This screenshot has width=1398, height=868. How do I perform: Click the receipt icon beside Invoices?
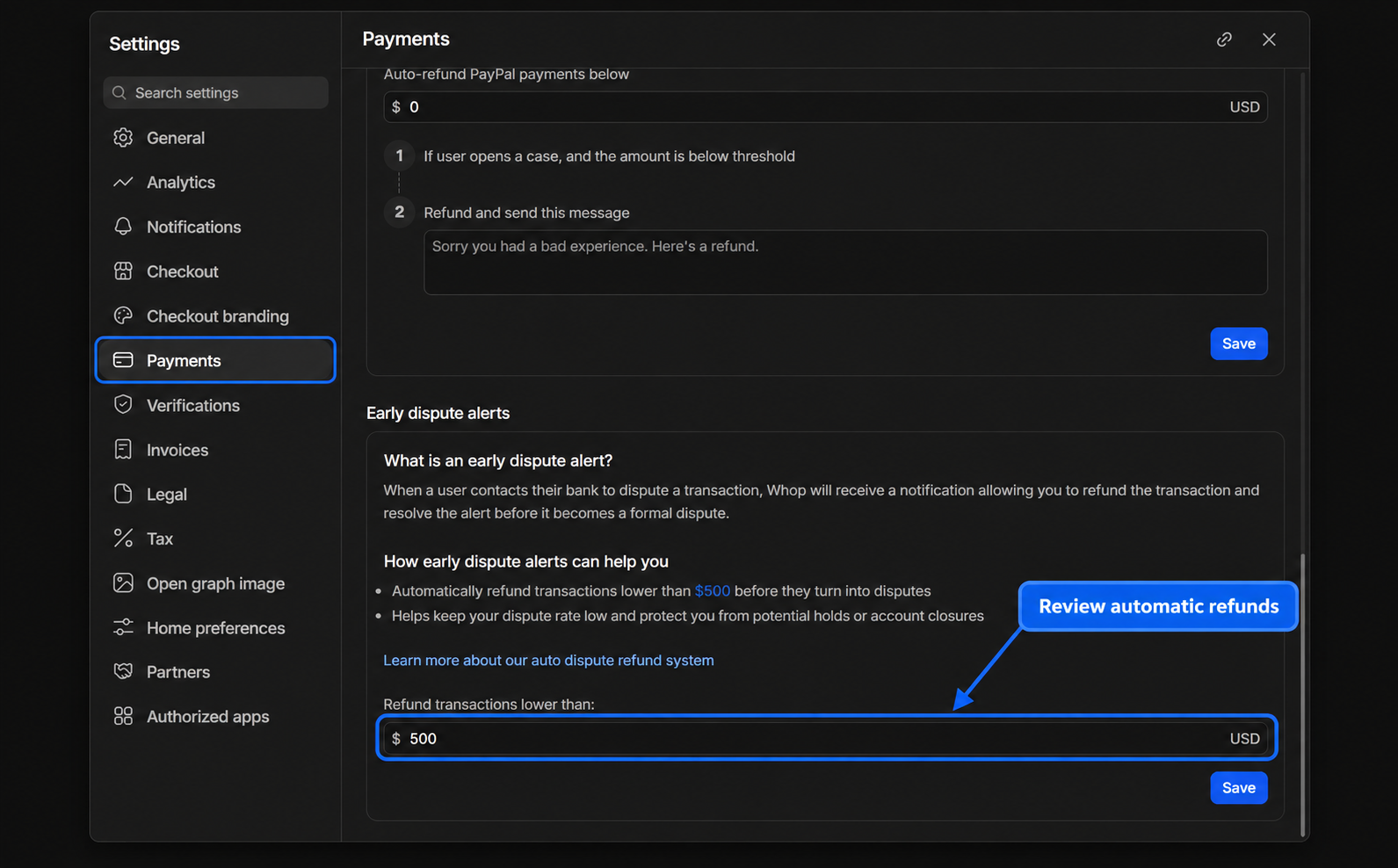click(x=123, y=450)
